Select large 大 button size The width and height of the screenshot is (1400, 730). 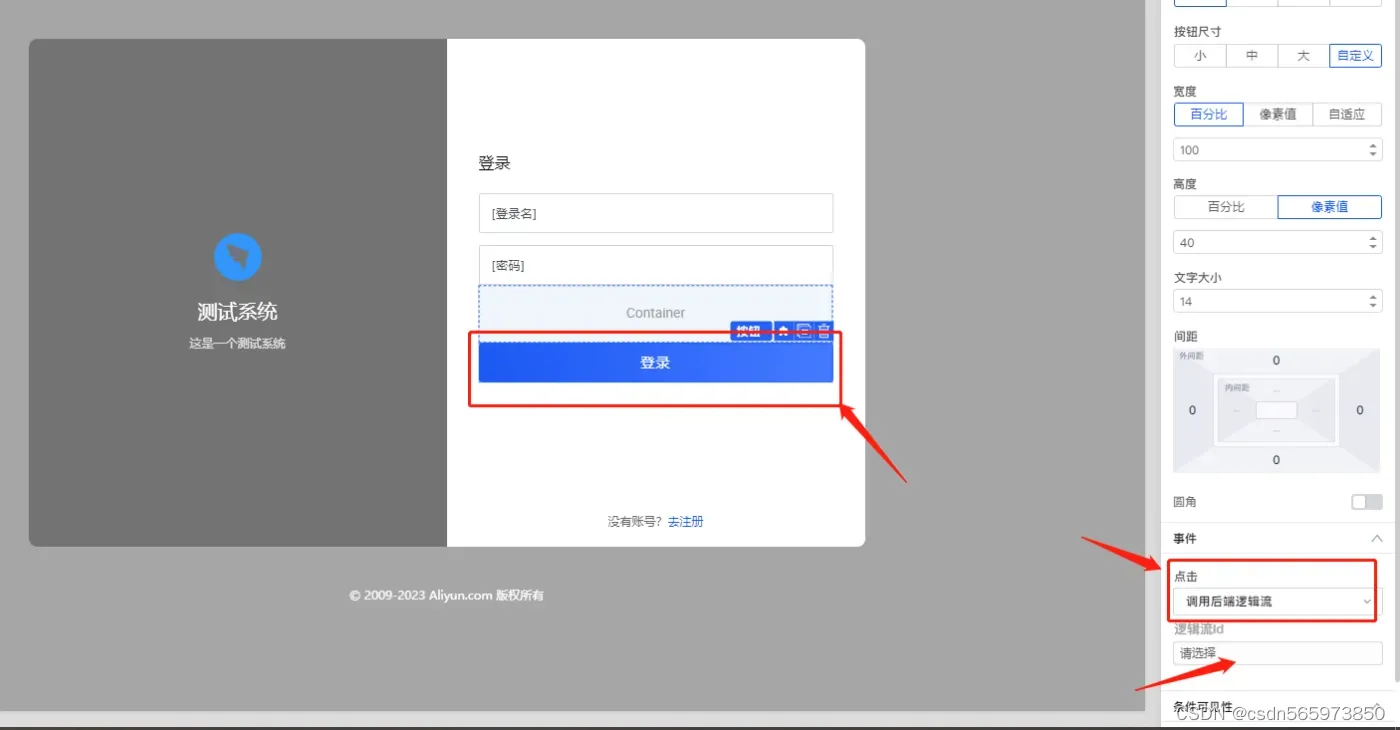(1304, 56)
